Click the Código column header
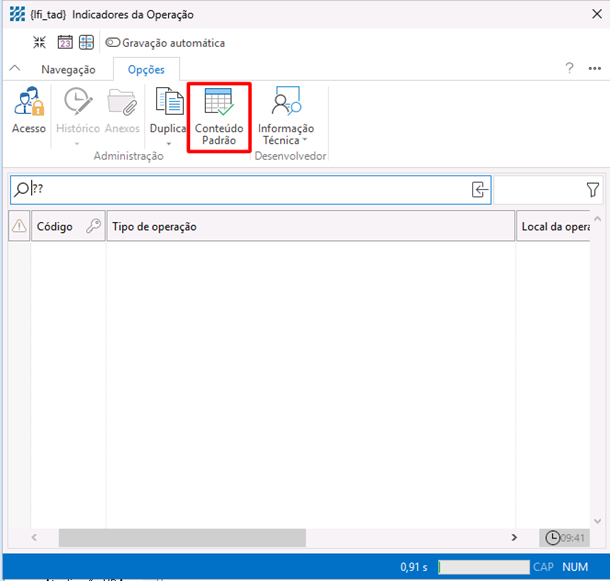This screenshot has width=610, height=581. [55, 227]
